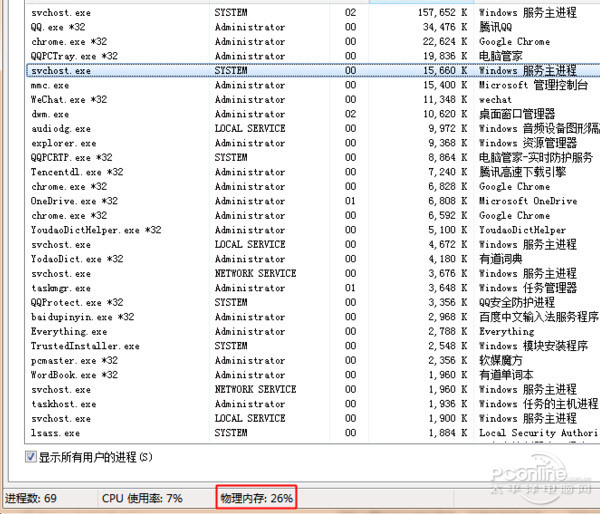This screenshot has height=514, width=600.
Task: Select the taskmgr.exe process
Action: click(313, 288)
